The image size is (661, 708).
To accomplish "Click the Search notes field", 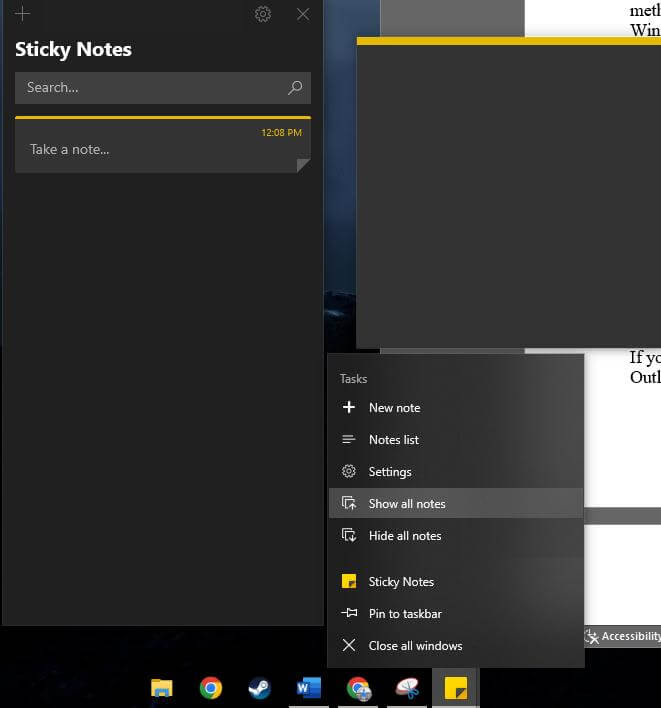I will point(163,88).
